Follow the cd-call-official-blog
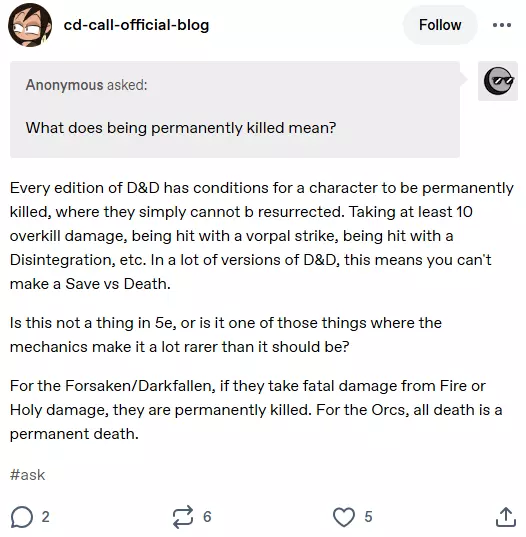The image size is (526, 537). pos(440,25)
